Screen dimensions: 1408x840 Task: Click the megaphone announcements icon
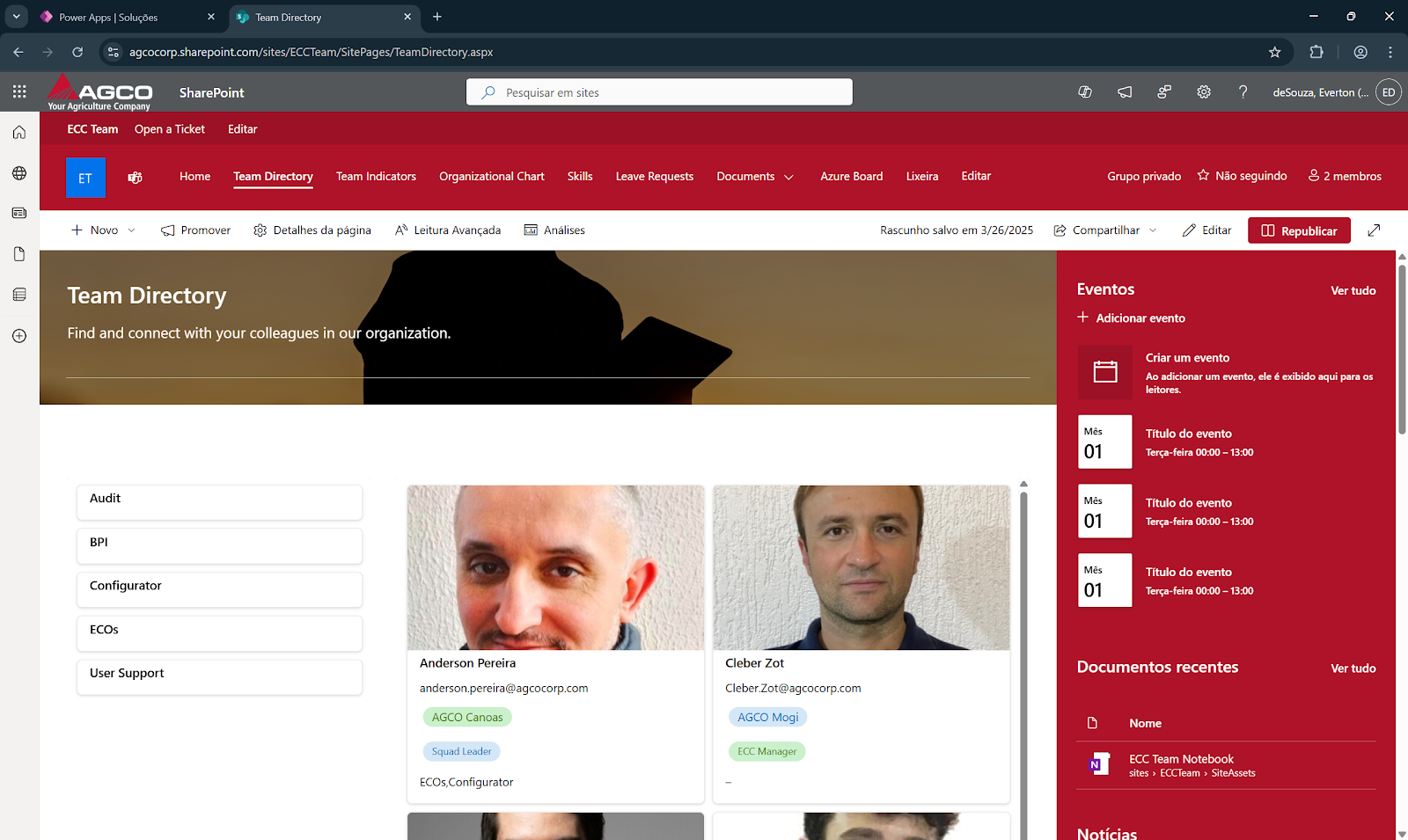(x=1125, y=91)
